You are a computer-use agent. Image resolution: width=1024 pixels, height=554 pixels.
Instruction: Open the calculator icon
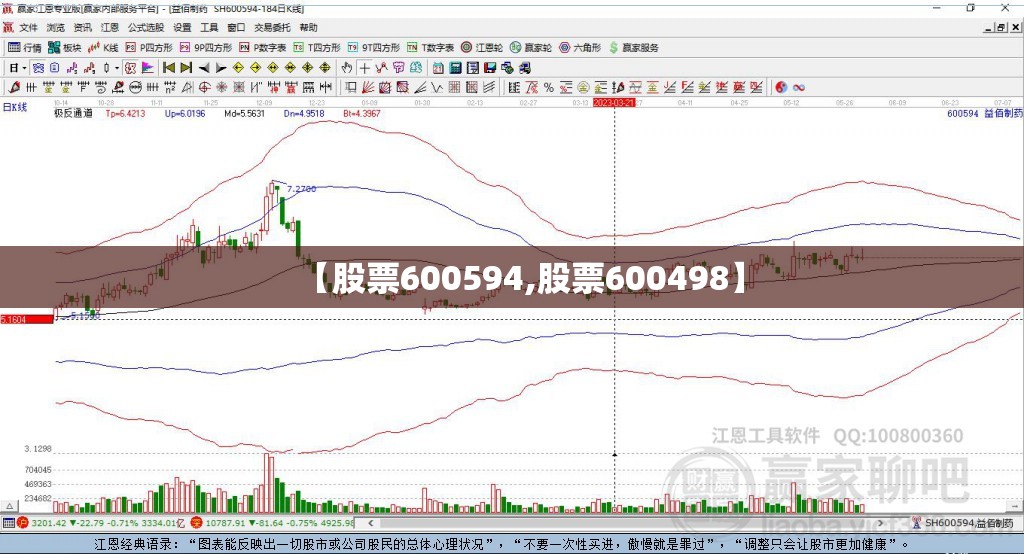click(455, 68)
